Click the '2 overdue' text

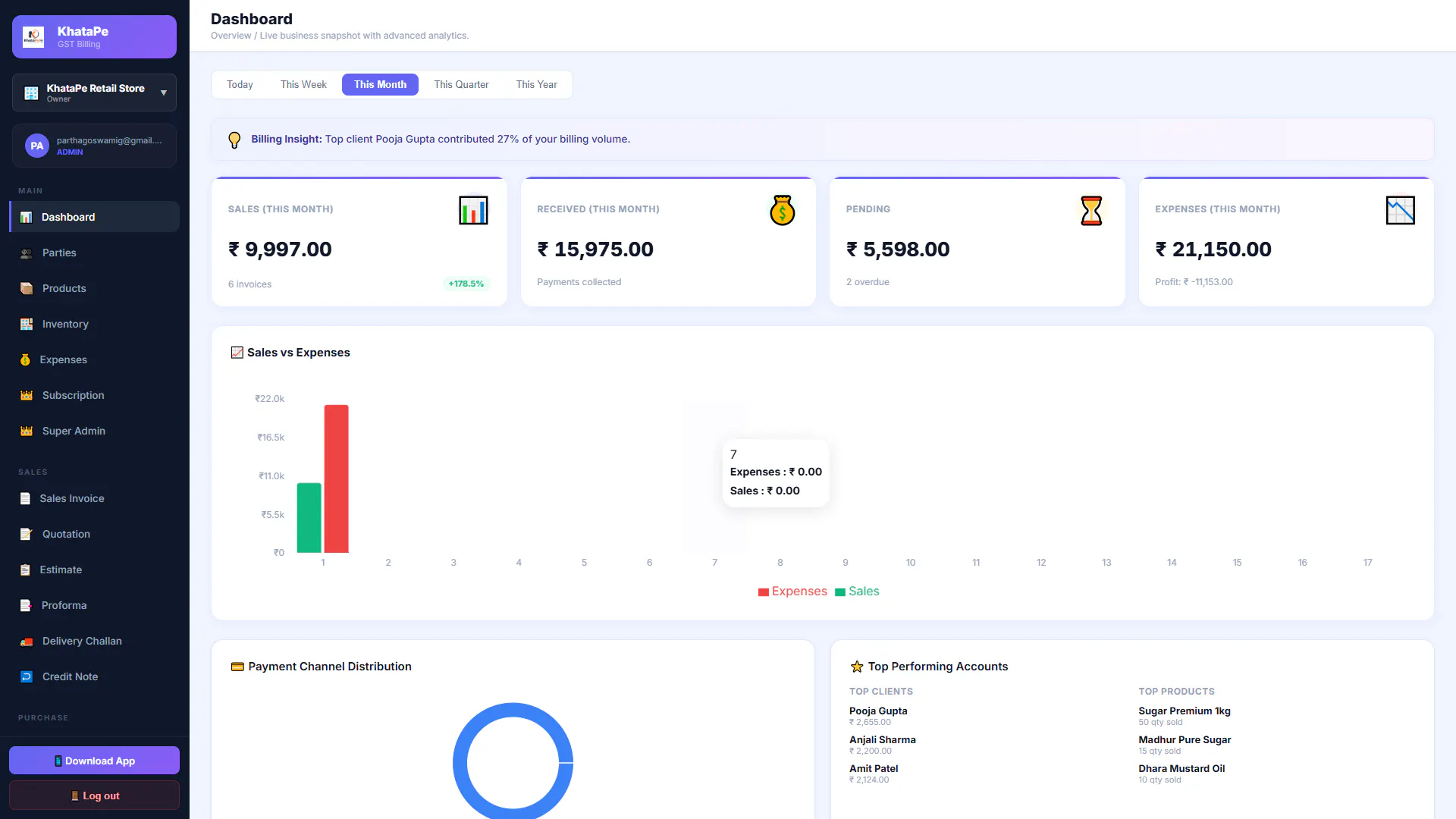[x=868, y=282]
